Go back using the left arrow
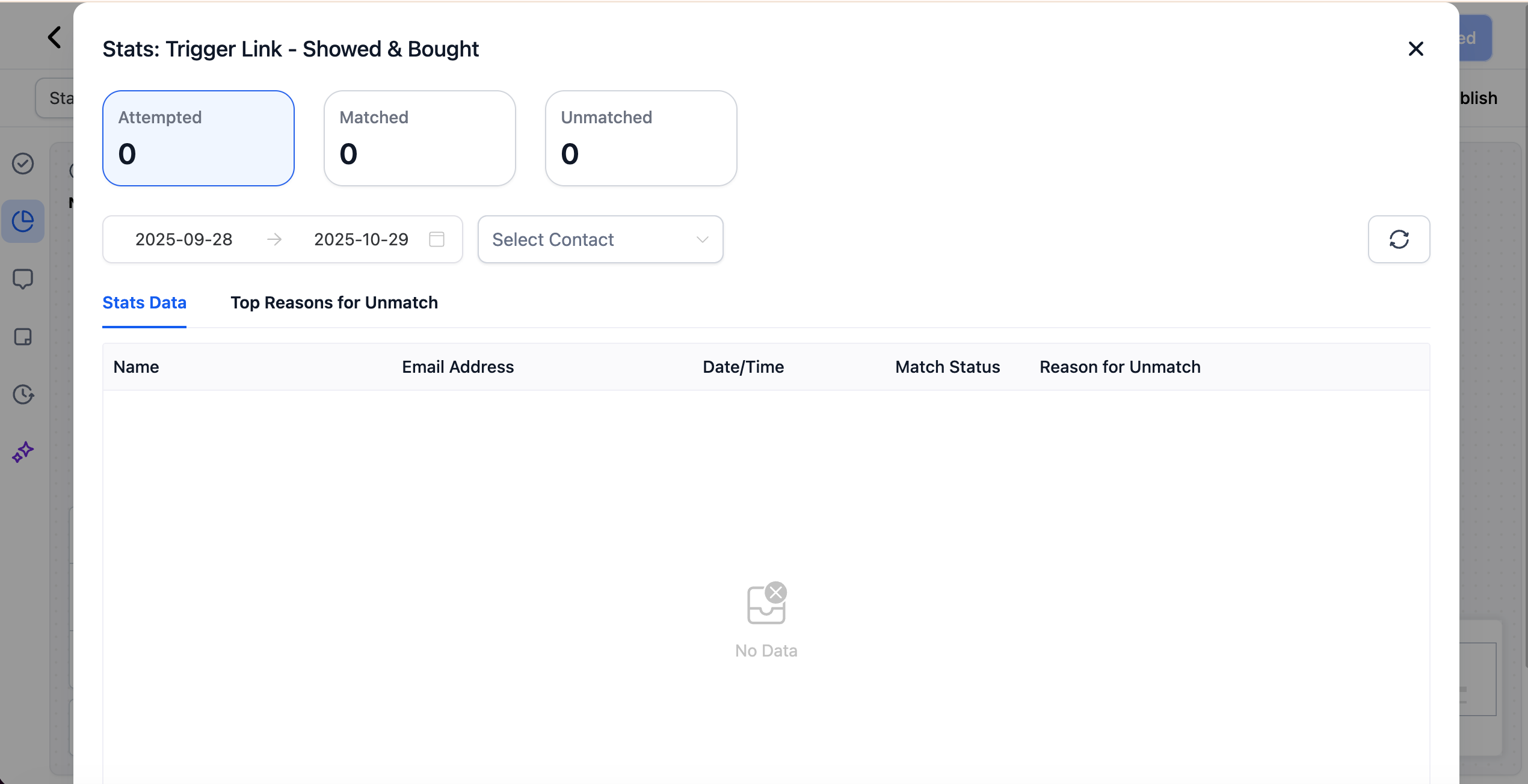 pos(55,37)
